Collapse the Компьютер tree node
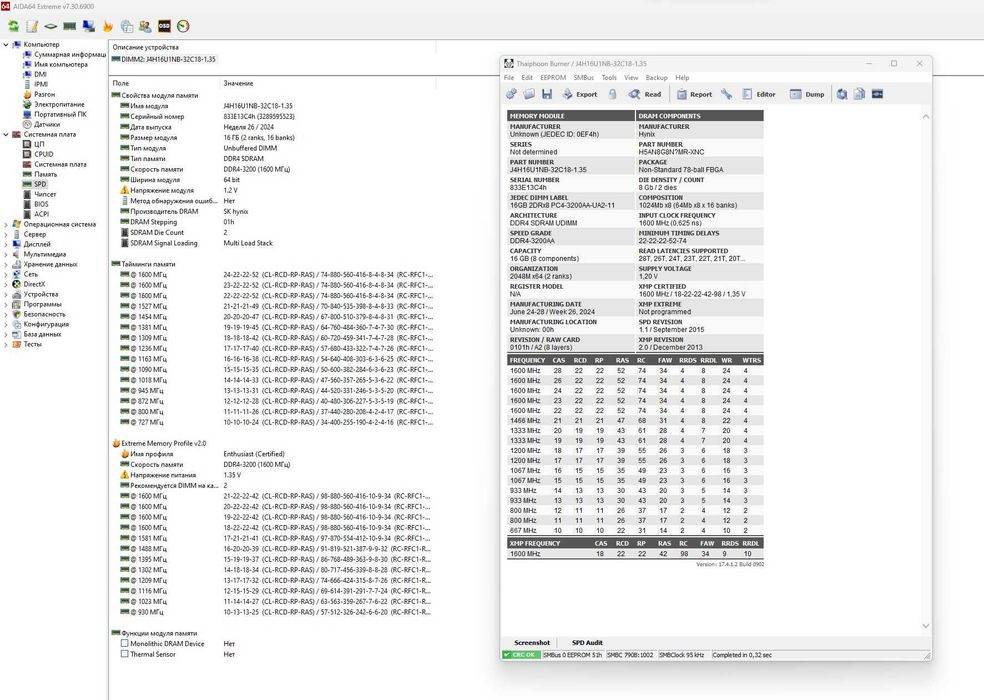The image size is (984, 700). point(6,45)
